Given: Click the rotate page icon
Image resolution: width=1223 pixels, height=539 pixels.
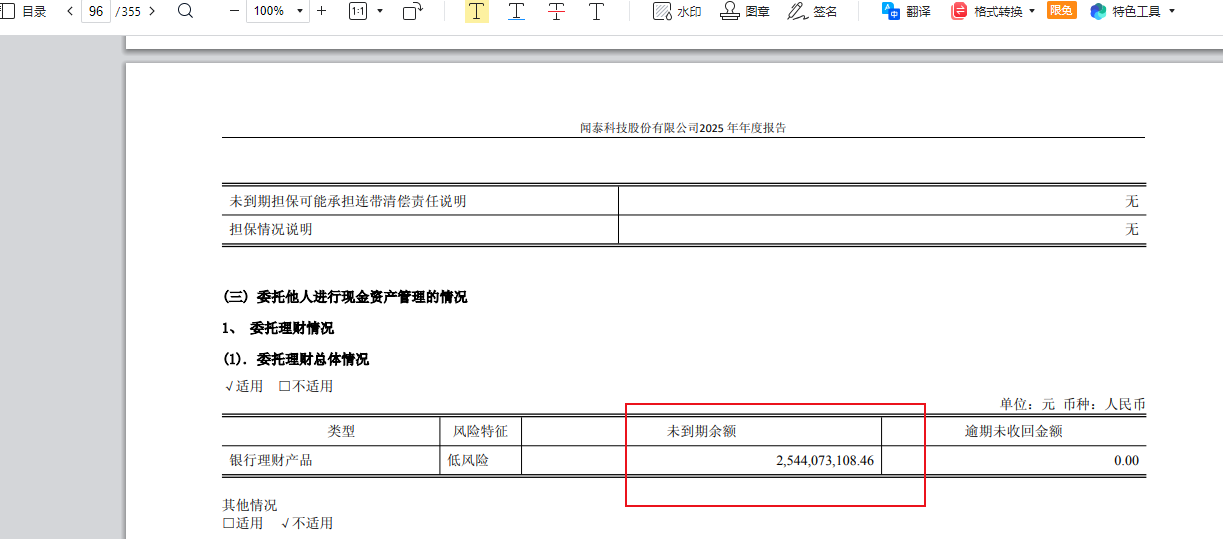Looking at the screenshot, I should [x=412, y=12].
